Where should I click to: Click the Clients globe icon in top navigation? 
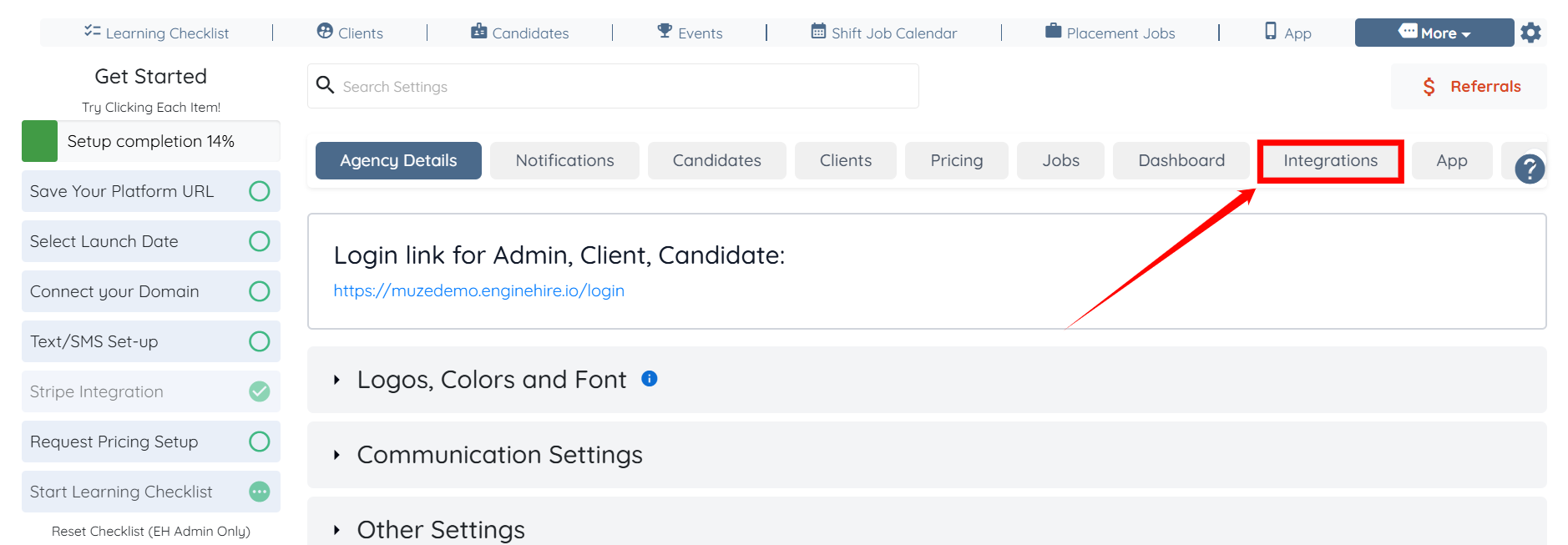point(325,32)
